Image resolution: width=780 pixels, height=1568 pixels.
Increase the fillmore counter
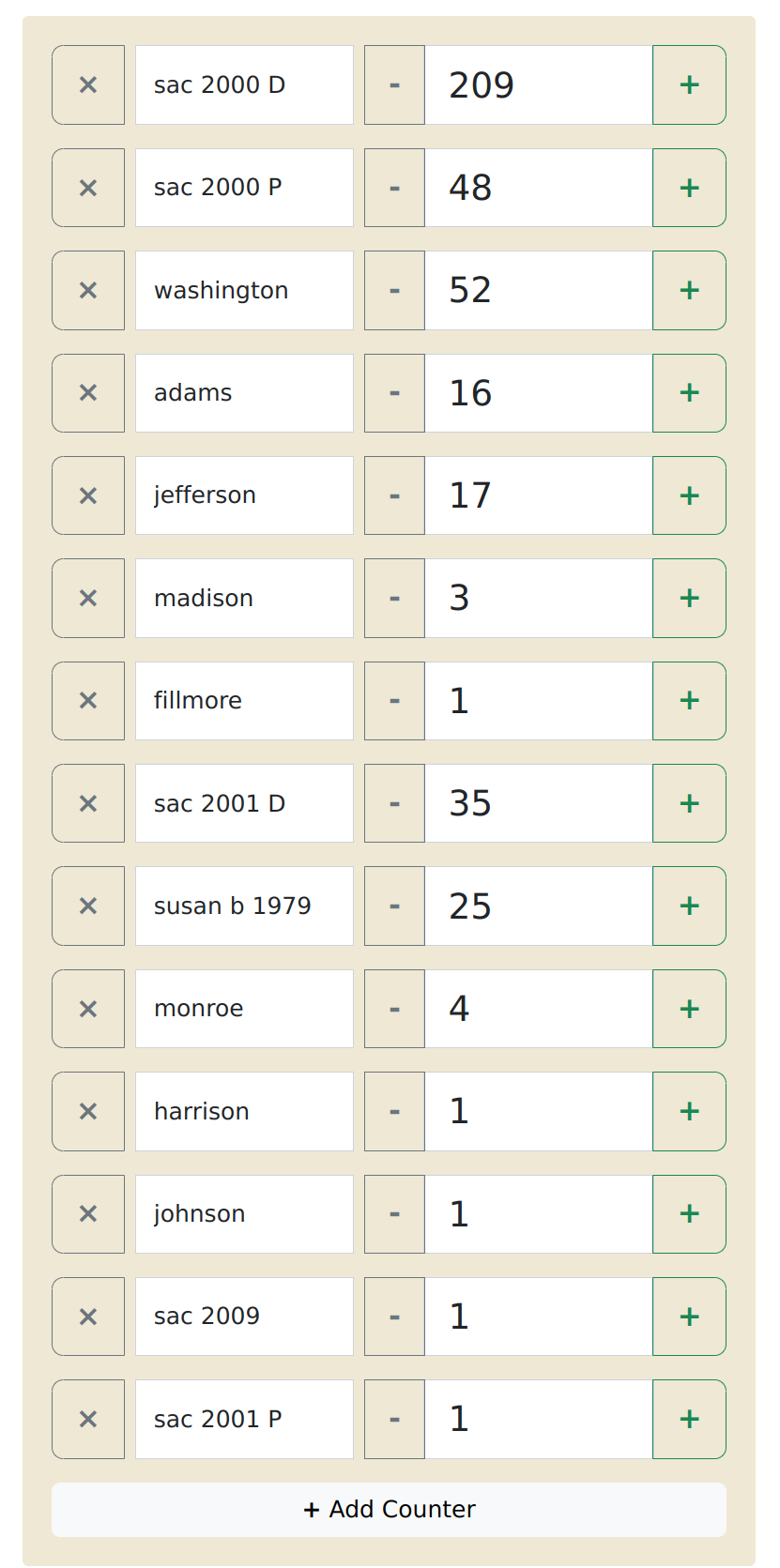[x=689, y=701]
